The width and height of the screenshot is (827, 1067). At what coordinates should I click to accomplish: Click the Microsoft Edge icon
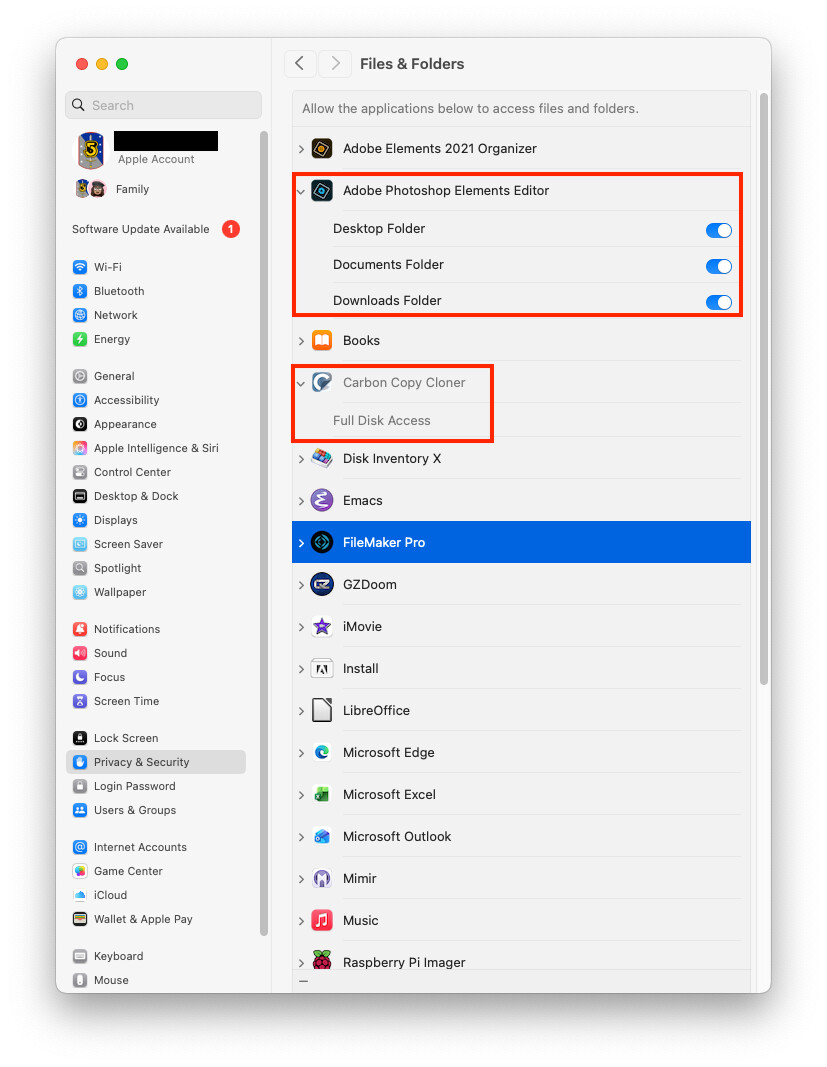[x=321, y=752]
